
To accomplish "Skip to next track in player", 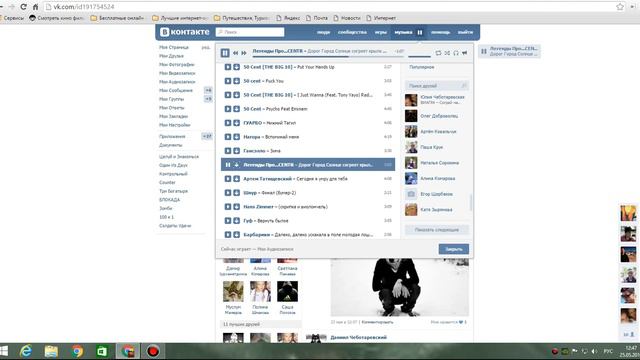I will click(244, 53).
